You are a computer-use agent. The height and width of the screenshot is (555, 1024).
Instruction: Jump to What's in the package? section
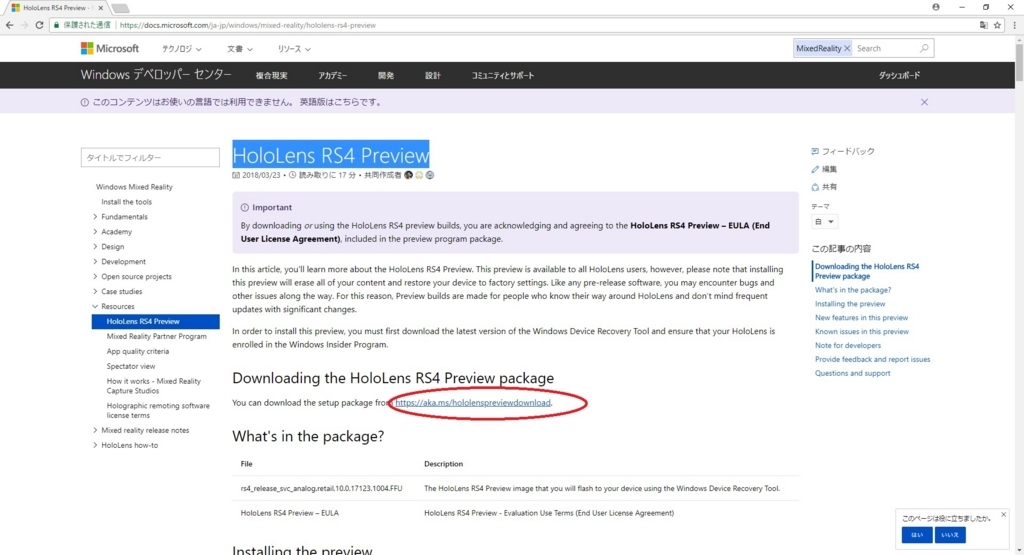pos(853,290)
